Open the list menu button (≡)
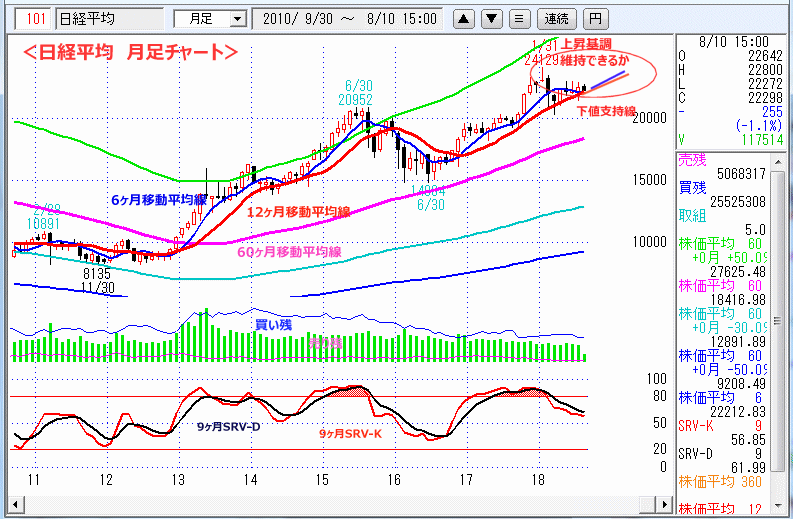The width and height of the screenshot is (793, 519). [519, 19]
